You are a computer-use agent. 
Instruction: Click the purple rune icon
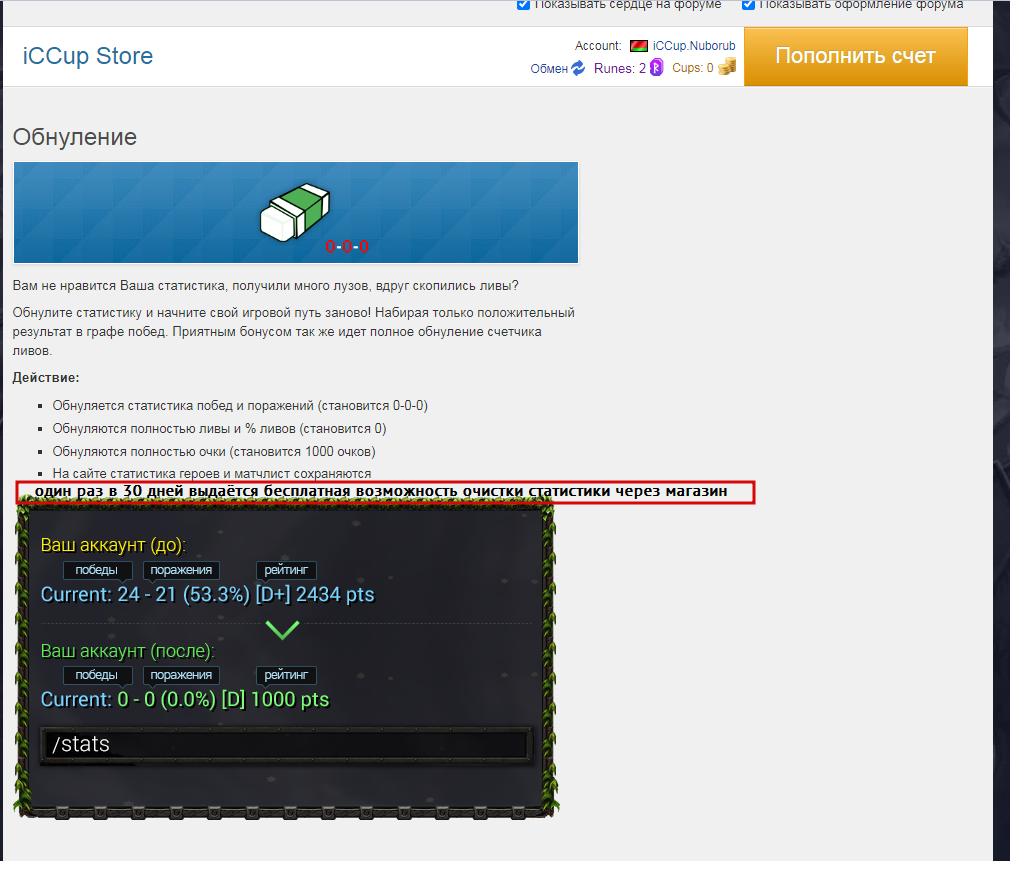(x=656, y=68)
